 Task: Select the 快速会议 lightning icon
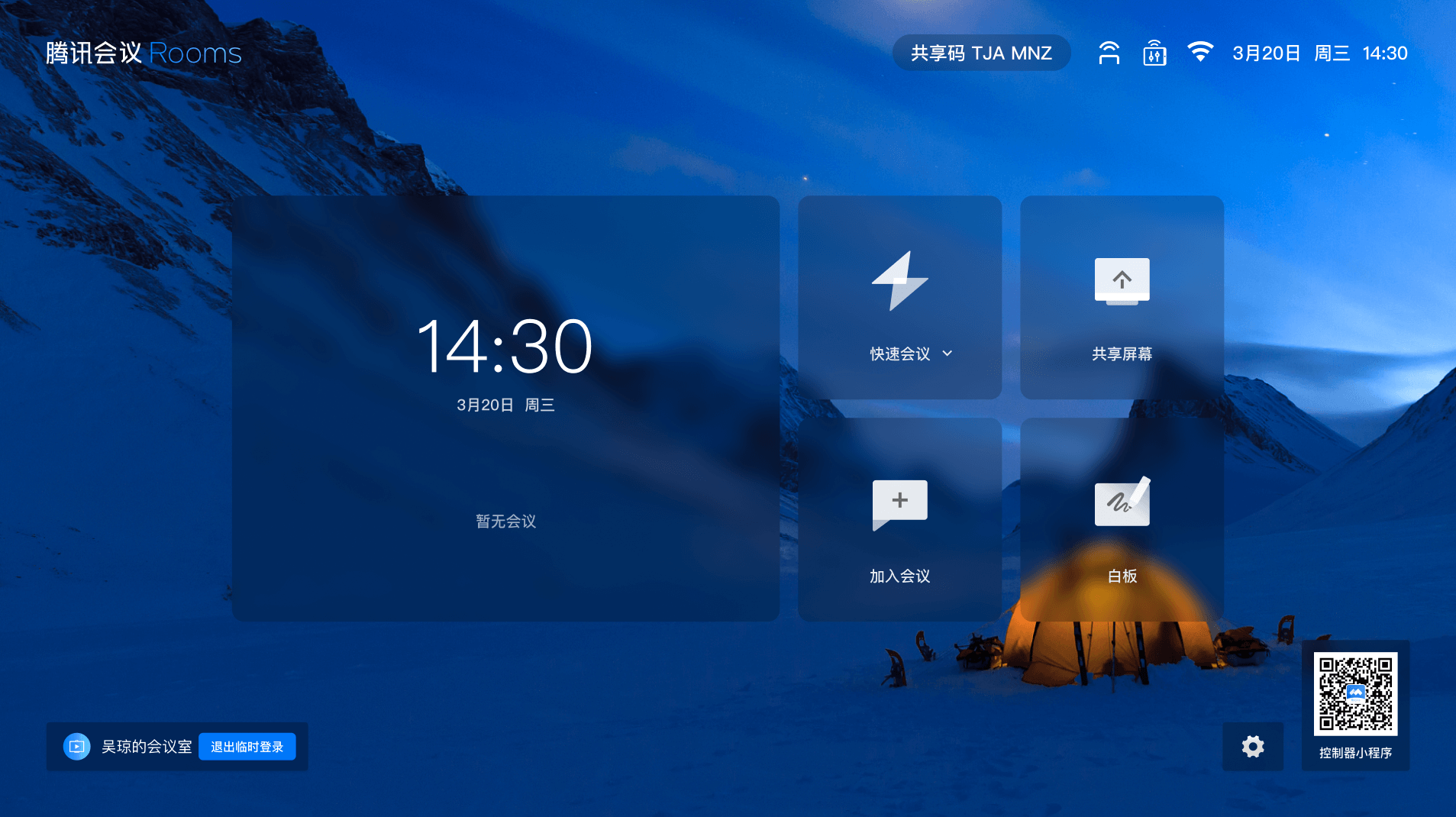(x=899, y=281)
